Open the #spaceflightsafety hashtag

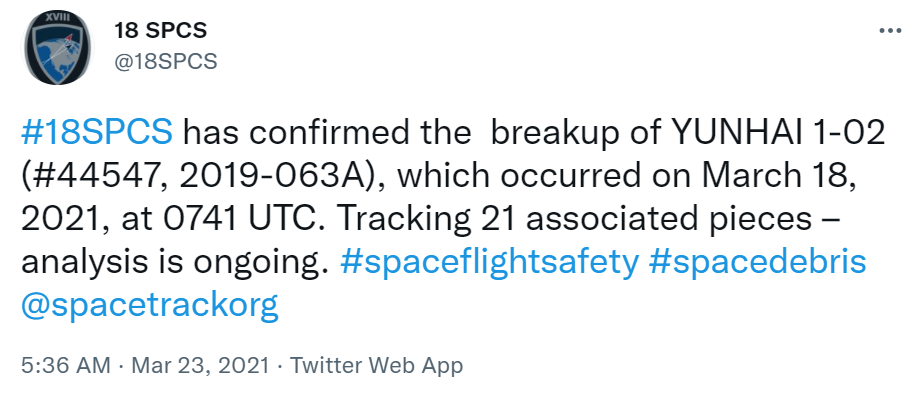488,263
